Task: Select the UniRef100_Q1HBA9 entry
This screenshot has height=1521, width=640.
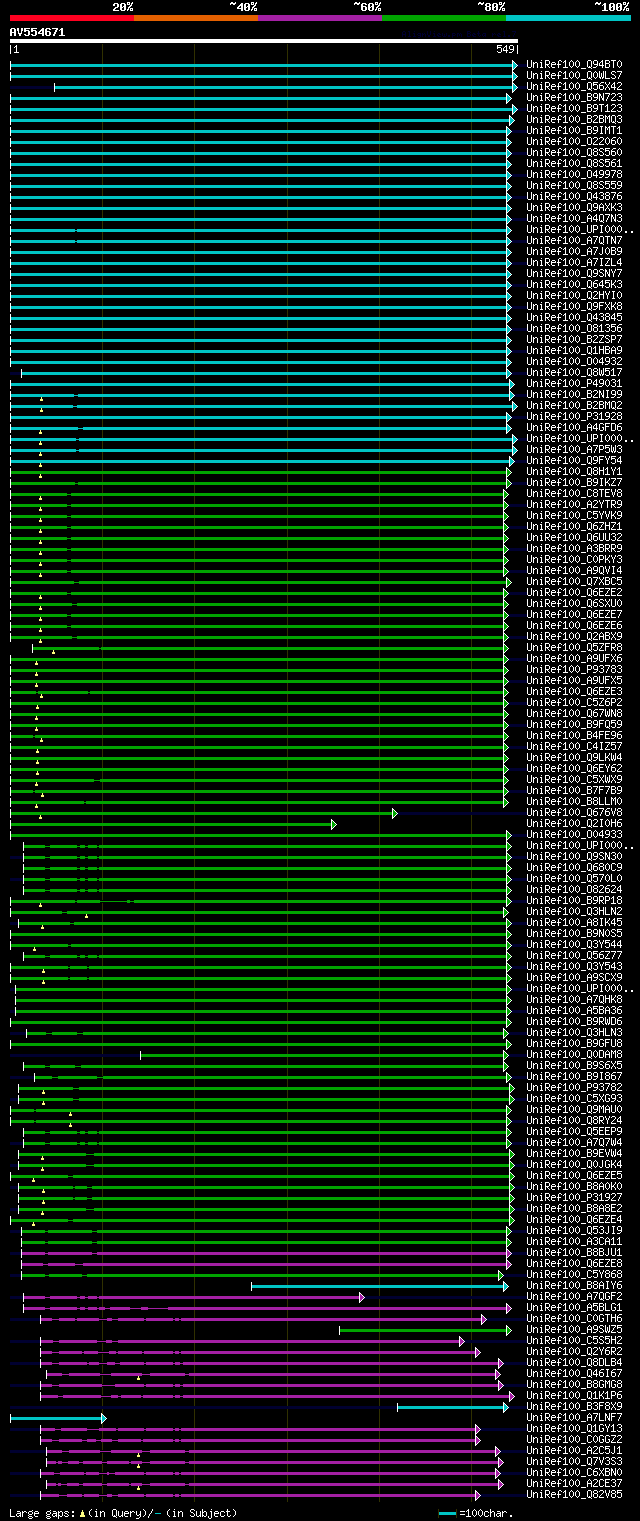Action: (574, 350)
